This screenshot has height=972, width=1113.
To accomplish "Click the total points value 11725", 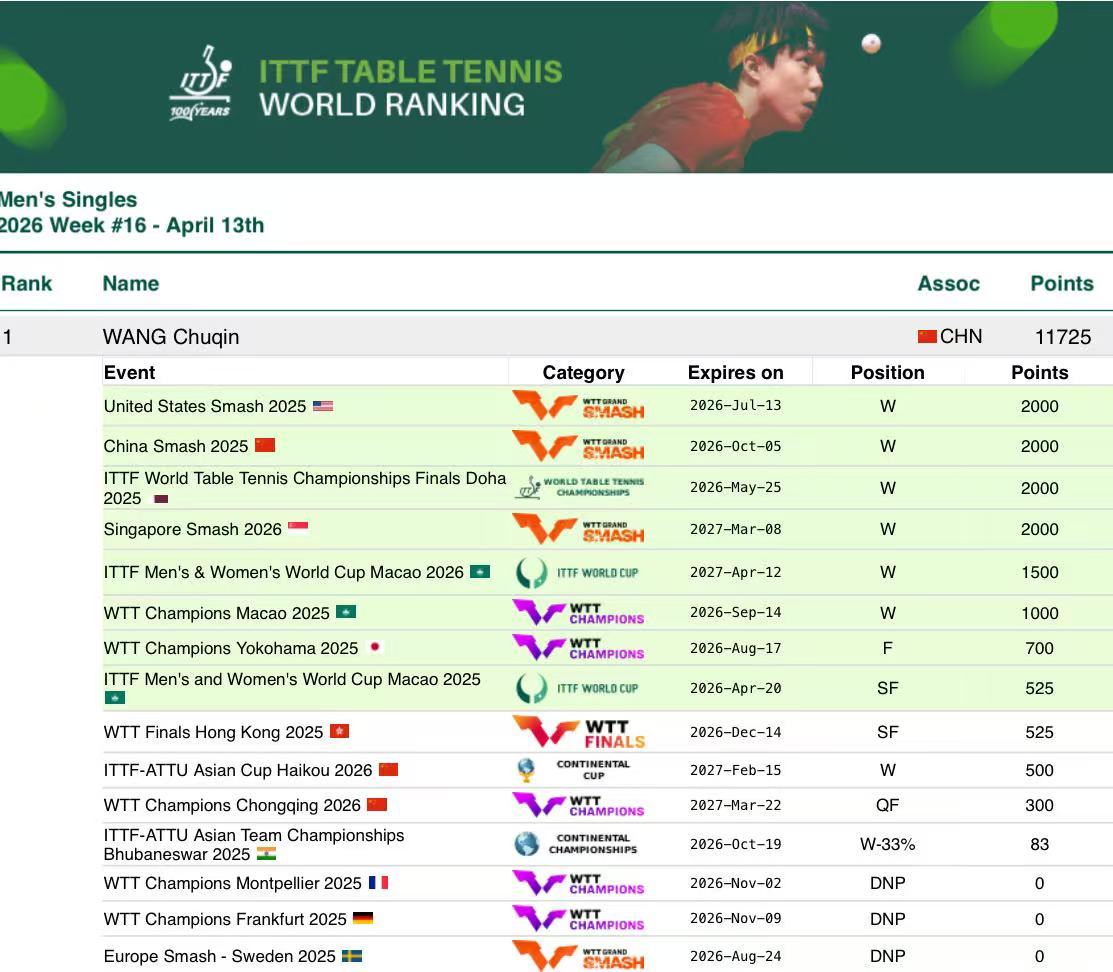I will pyautogui.click(x=1063, y=337).
